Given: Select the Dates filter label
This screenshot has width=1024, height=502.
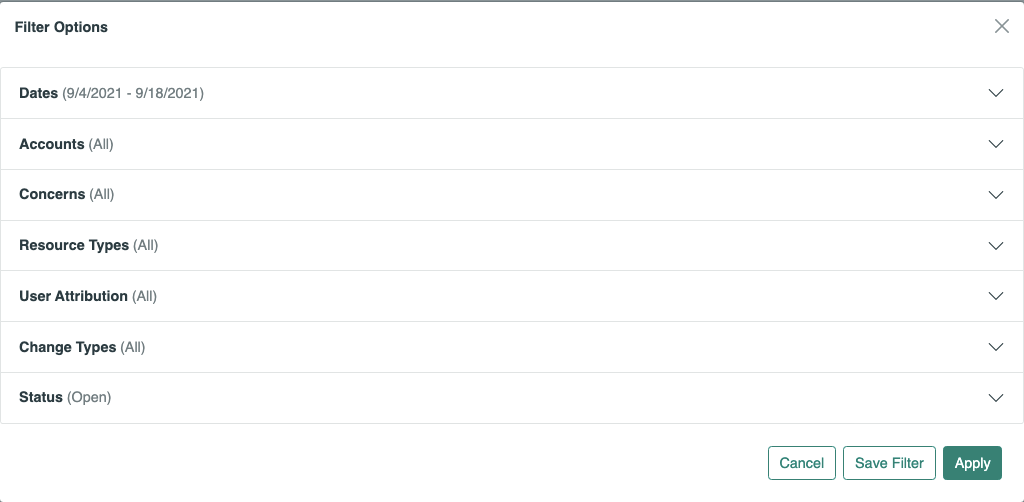Looking at the screenshot, I should click(39, 93).
